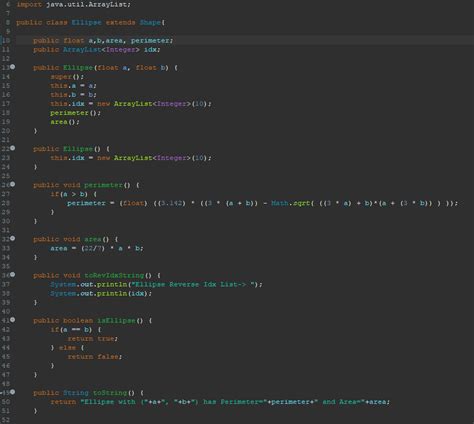
Task: Collapse the area() method fold marker
Action: [12, 239]
